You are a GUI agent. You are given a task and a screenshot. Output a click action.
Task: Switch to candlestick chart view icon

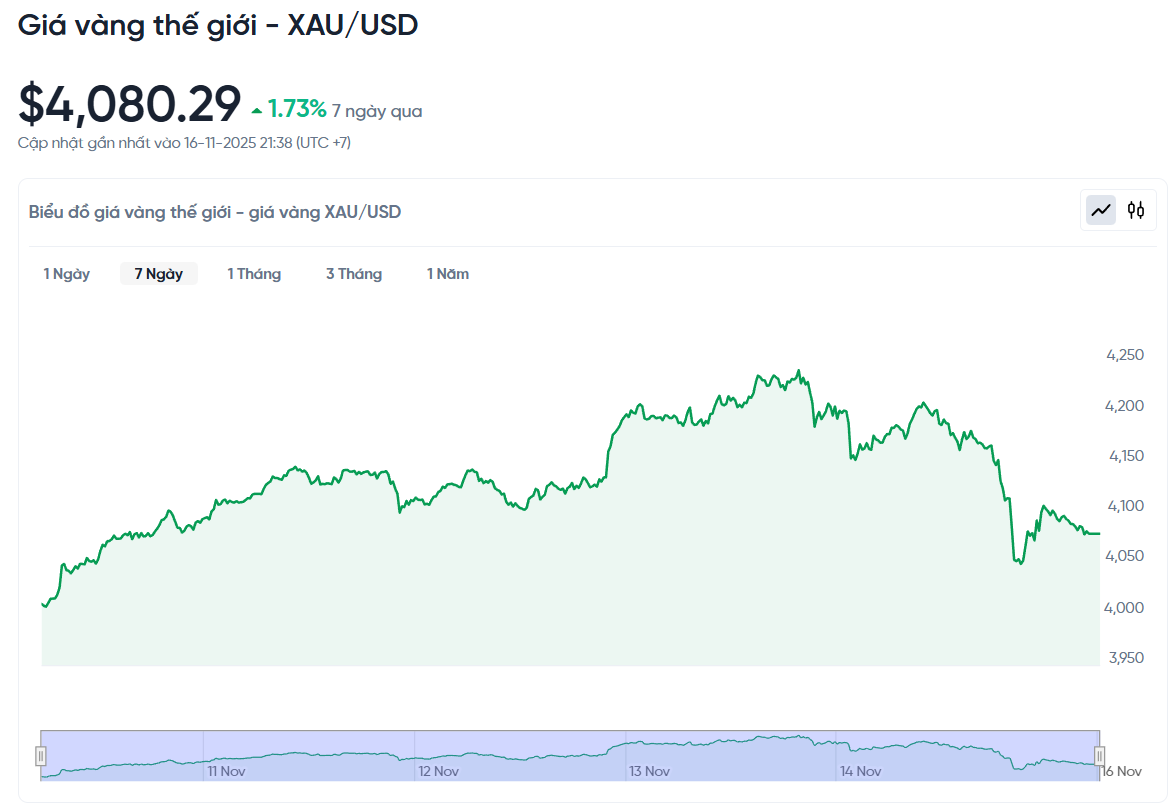1135,210
